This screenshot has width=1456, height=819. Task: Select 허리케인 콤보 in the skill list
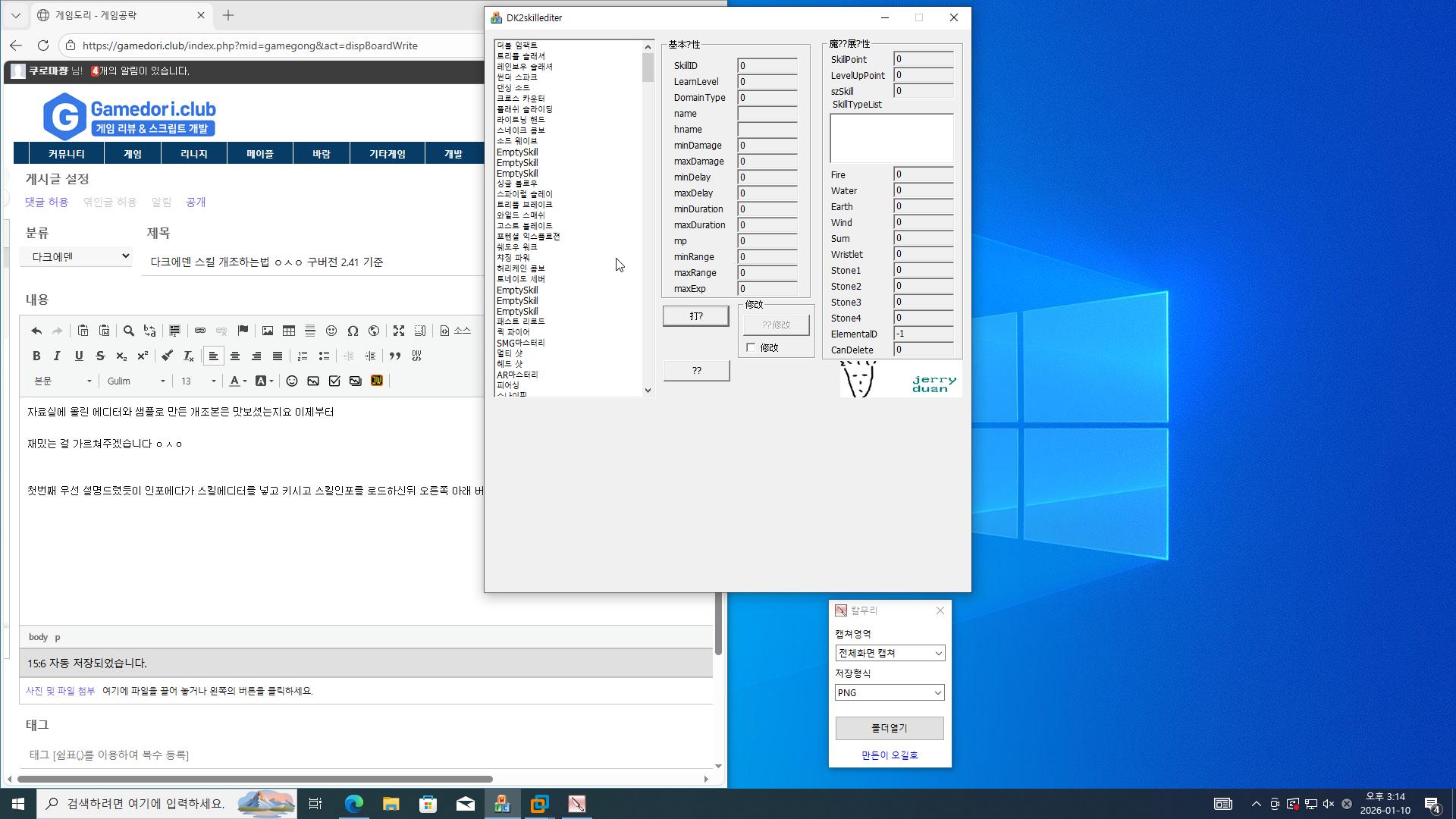coord(521,268)
